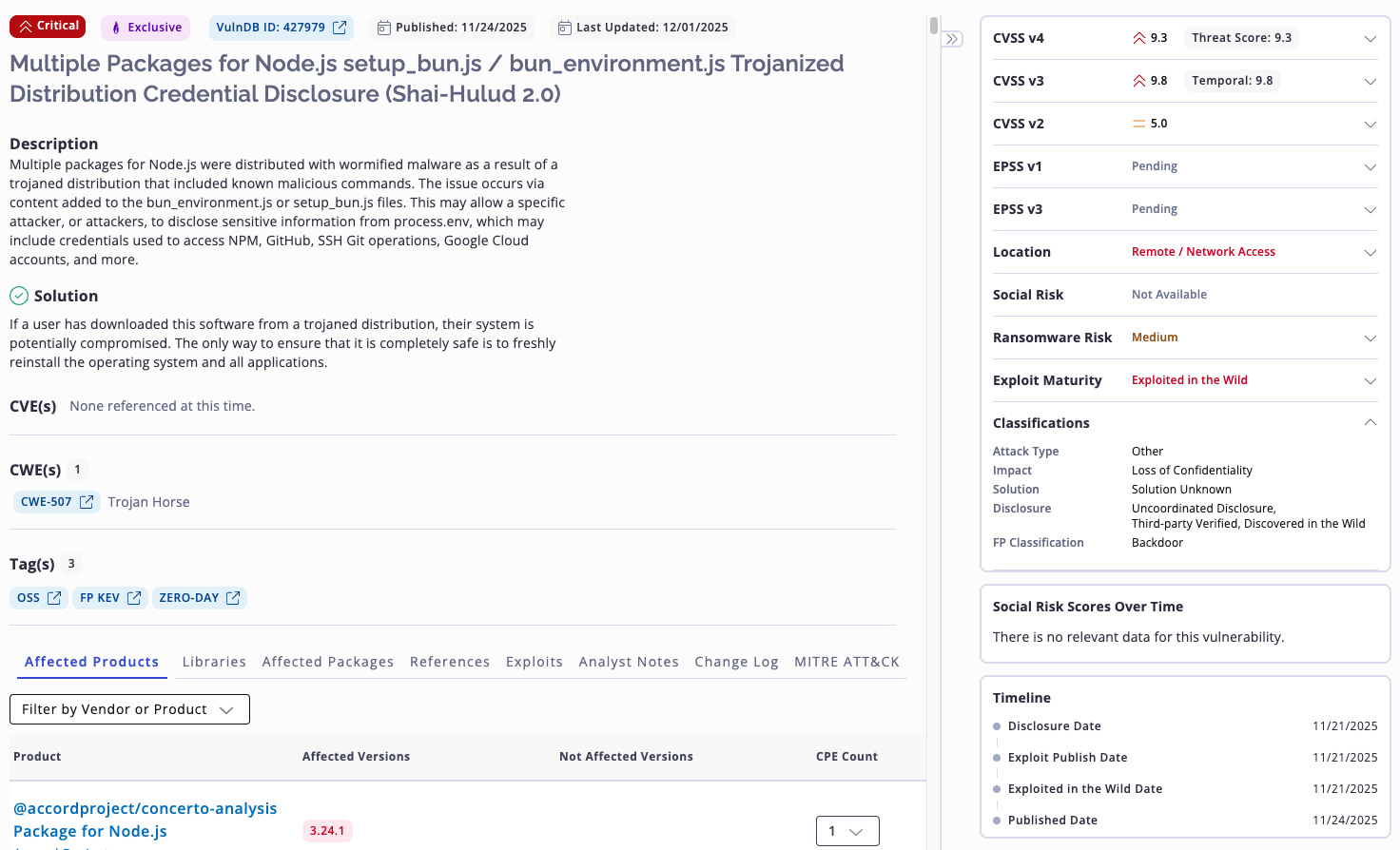Screen dimensions: 1400x850
Task: Open the OSS tag external link icon
Action: [54, 598]
